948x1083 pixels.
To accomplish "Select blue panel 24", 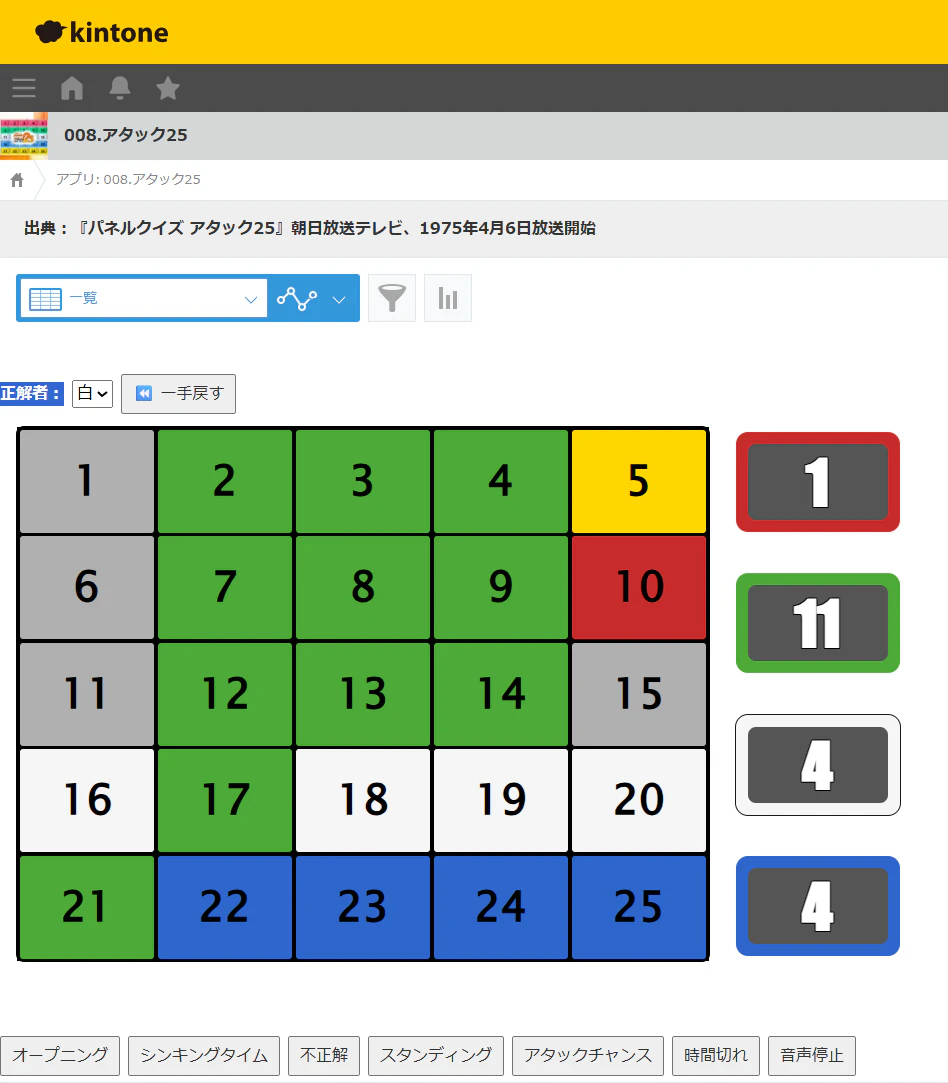I will coord(501,907).
